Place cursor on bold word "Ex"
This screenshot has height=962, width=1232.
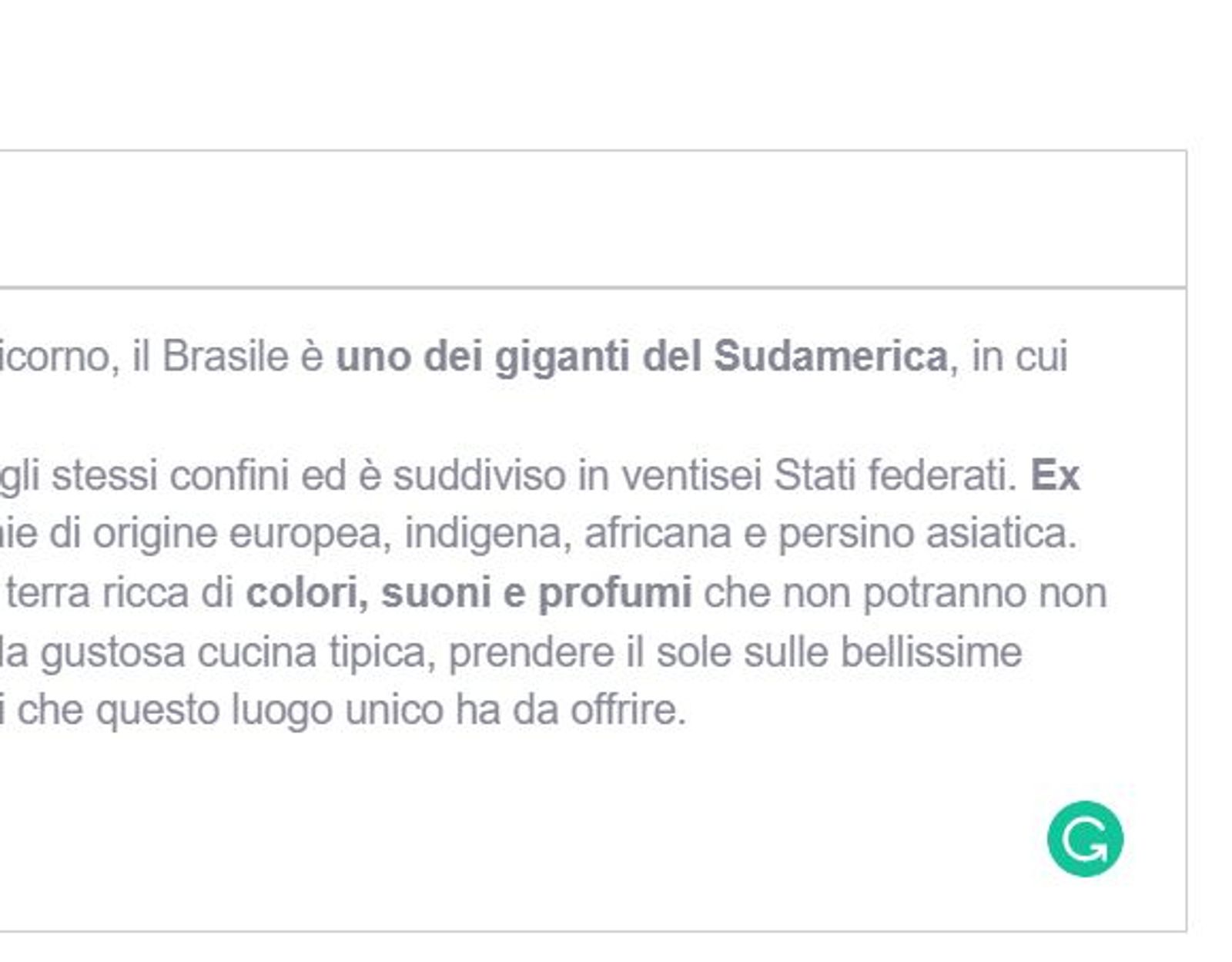[1055, 475]
